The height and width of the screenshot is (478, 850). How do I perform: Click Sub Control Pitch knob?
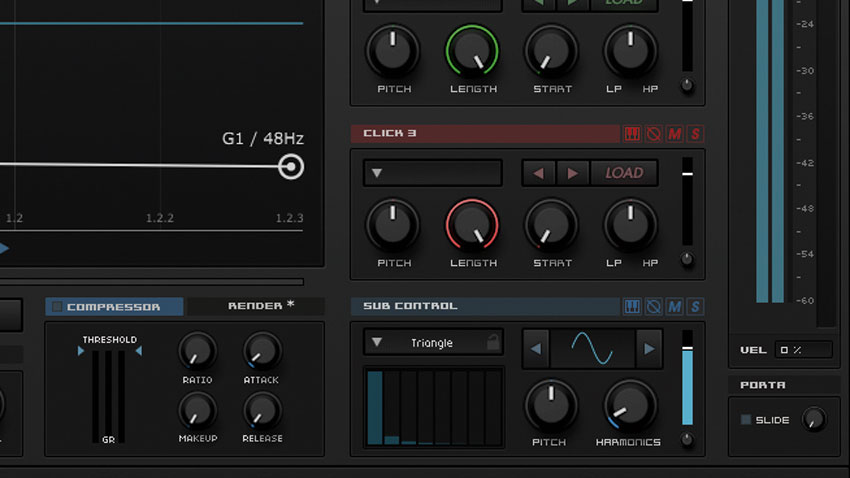click(x=551, y=405)
